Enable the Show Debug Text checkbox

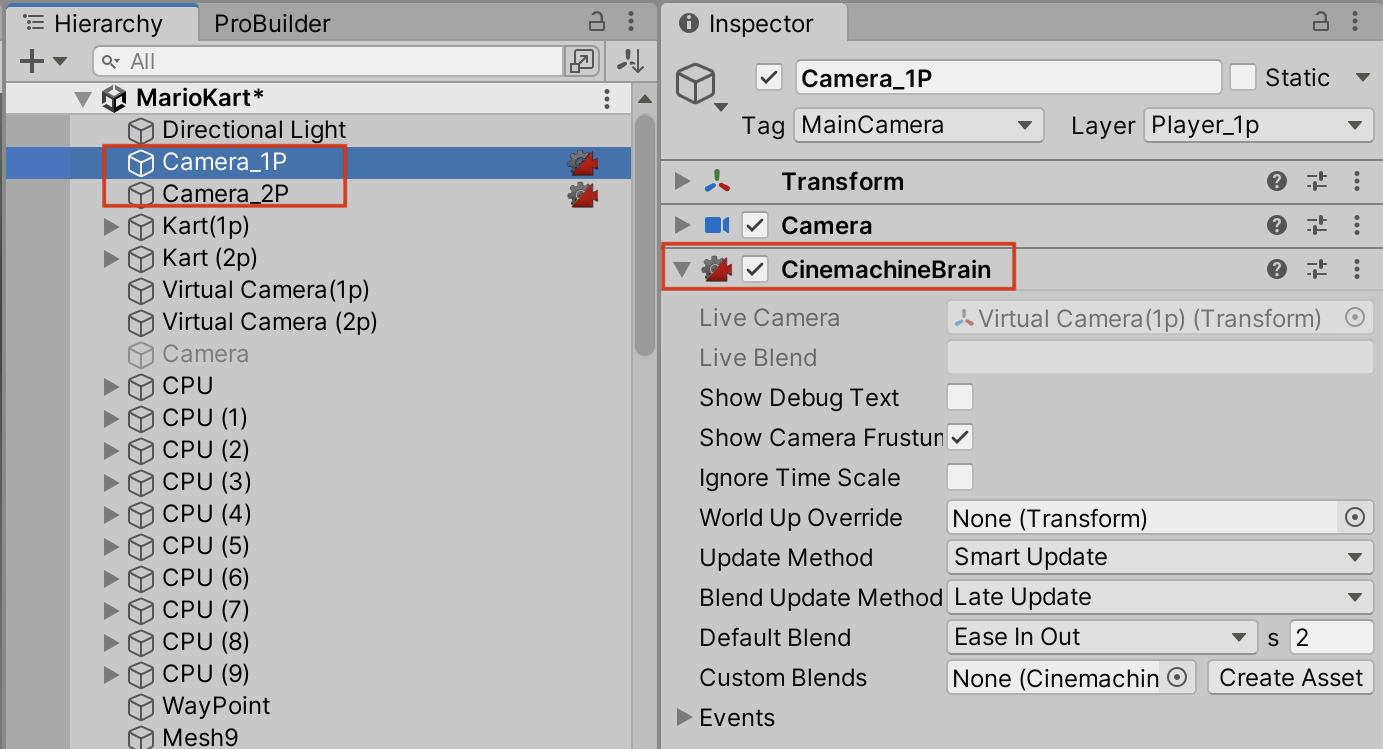pos(959,397)
